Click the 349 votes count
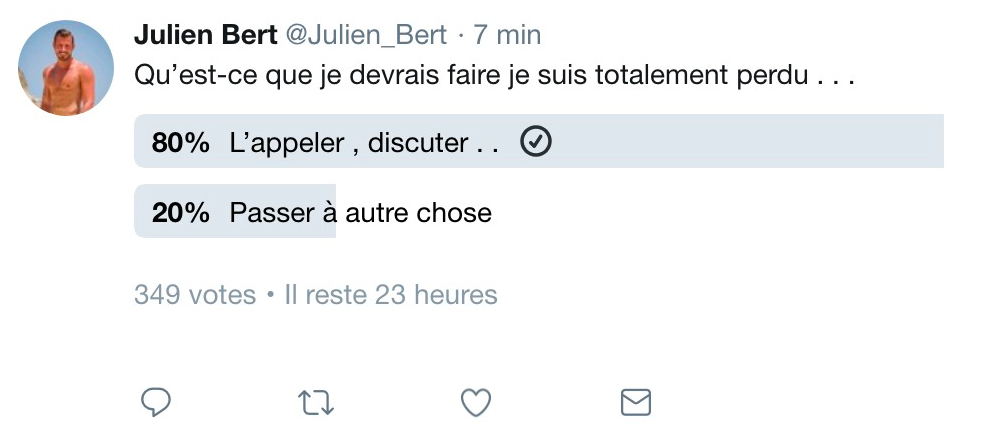Viewport: 996px width, 434px height. [x=195, y=295]
